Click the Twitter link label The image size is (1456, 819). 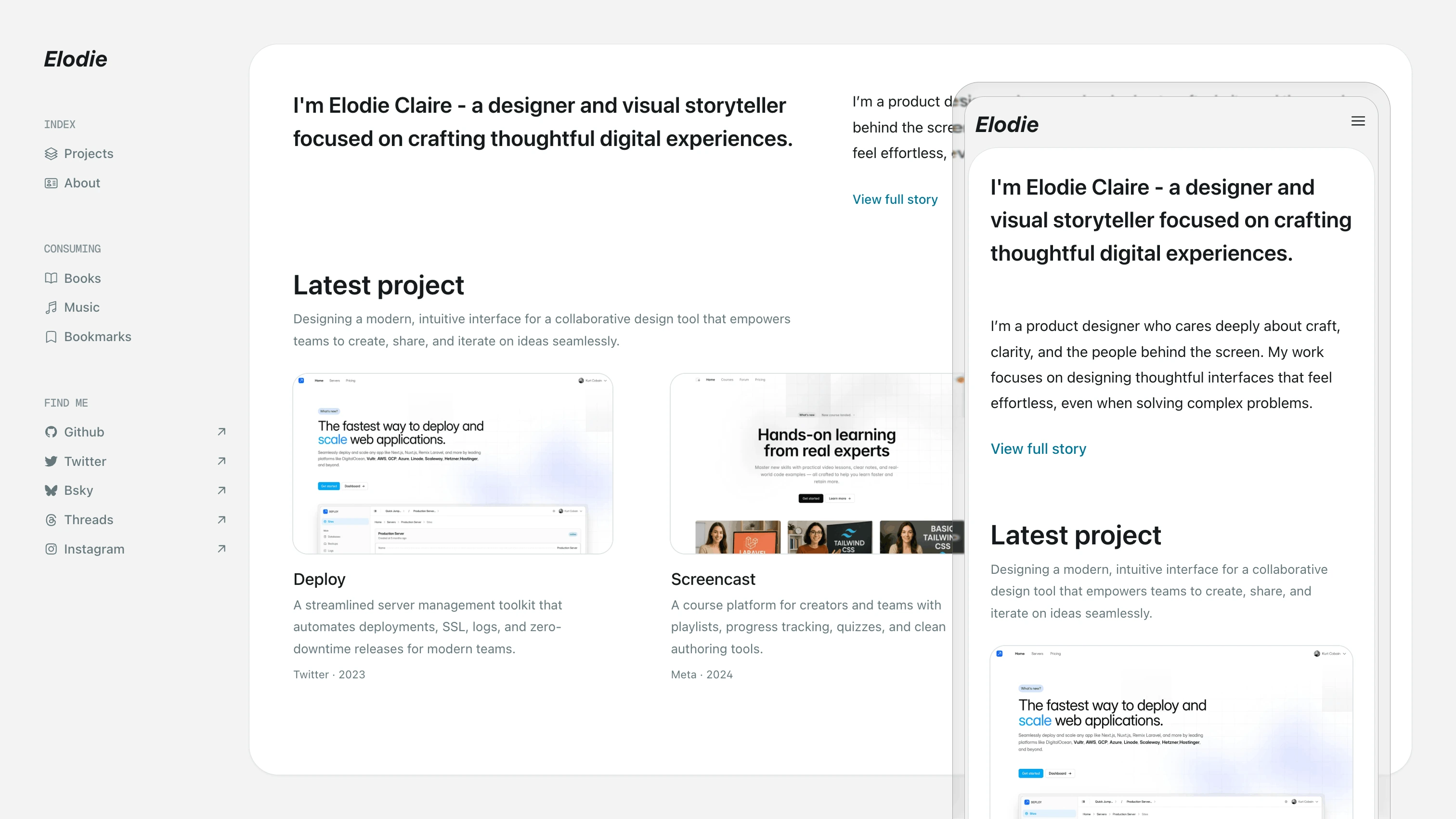coord(85,462)
